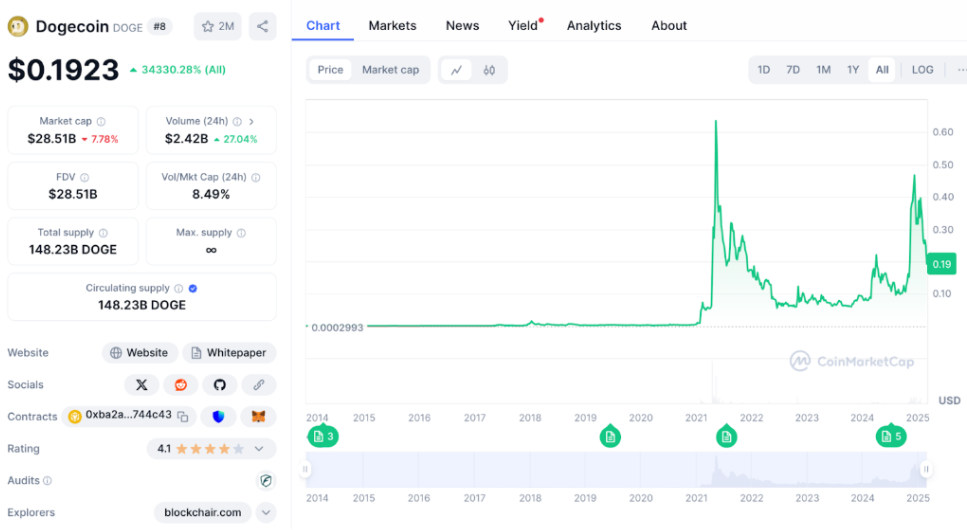Set chart range to 1Y

click(x=853, y=70)
